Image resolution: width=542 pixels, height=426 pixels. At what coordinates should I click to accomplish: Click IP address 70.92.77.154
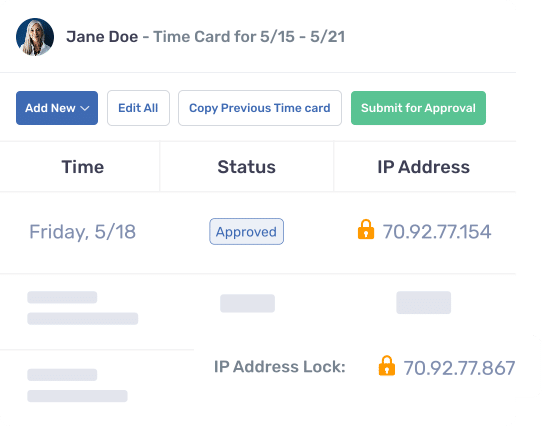click(x=437, y=232)
